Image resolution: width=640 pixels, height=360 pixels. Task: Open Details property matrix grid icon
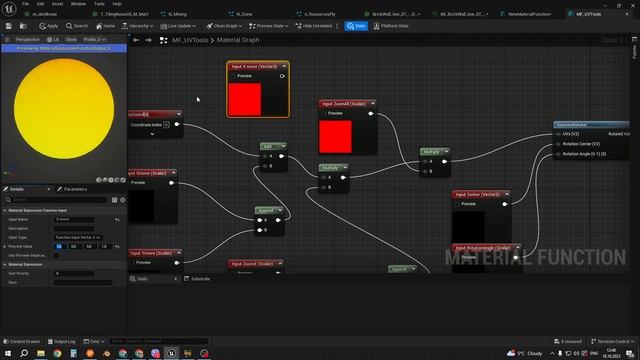pos(115,200)
